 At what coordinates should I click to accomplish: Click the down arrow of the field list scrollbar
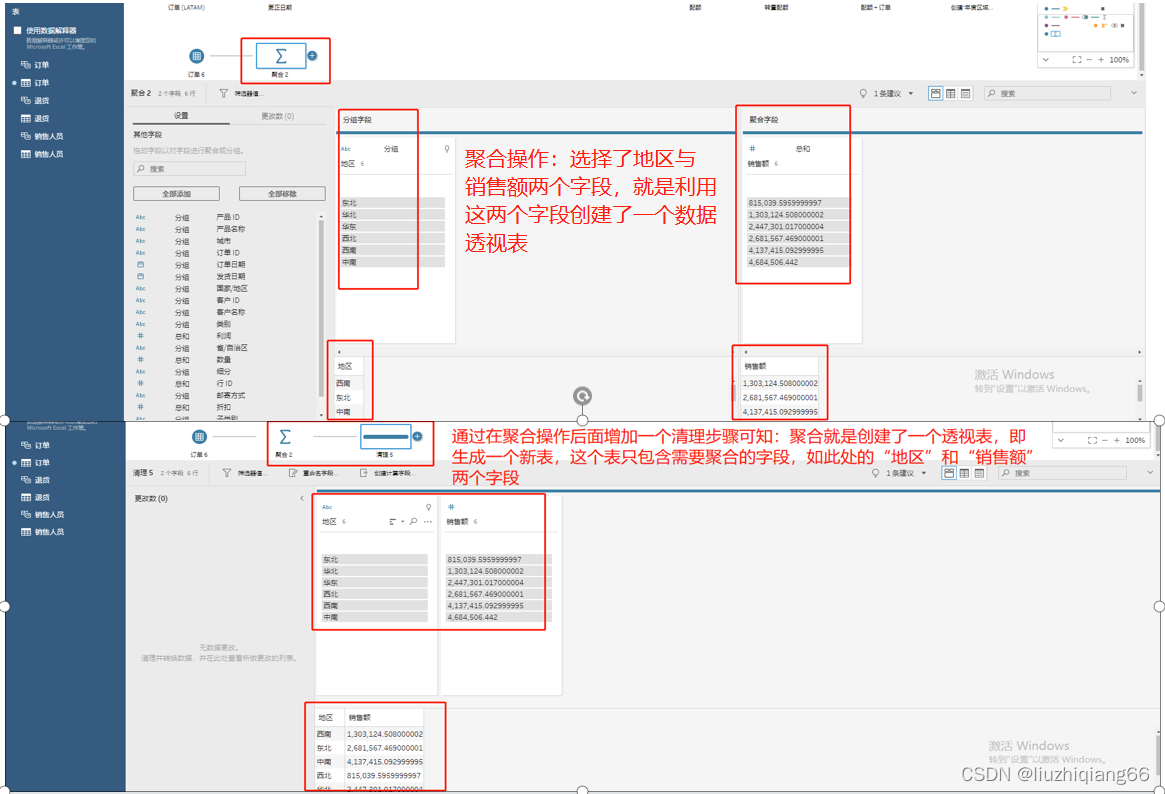[x=322, y=414]
